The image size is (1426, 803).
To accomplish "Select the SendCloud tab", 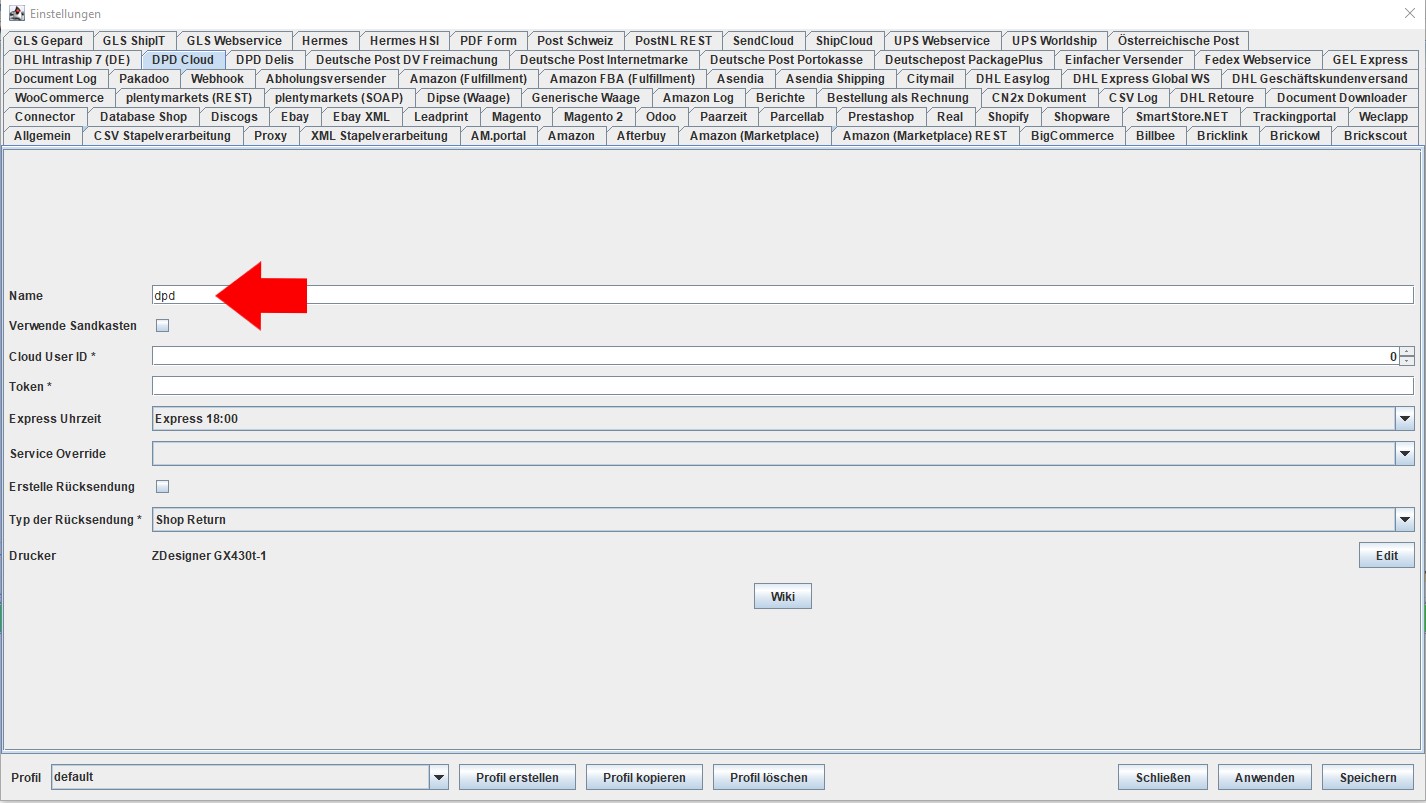I will point(763,41).
